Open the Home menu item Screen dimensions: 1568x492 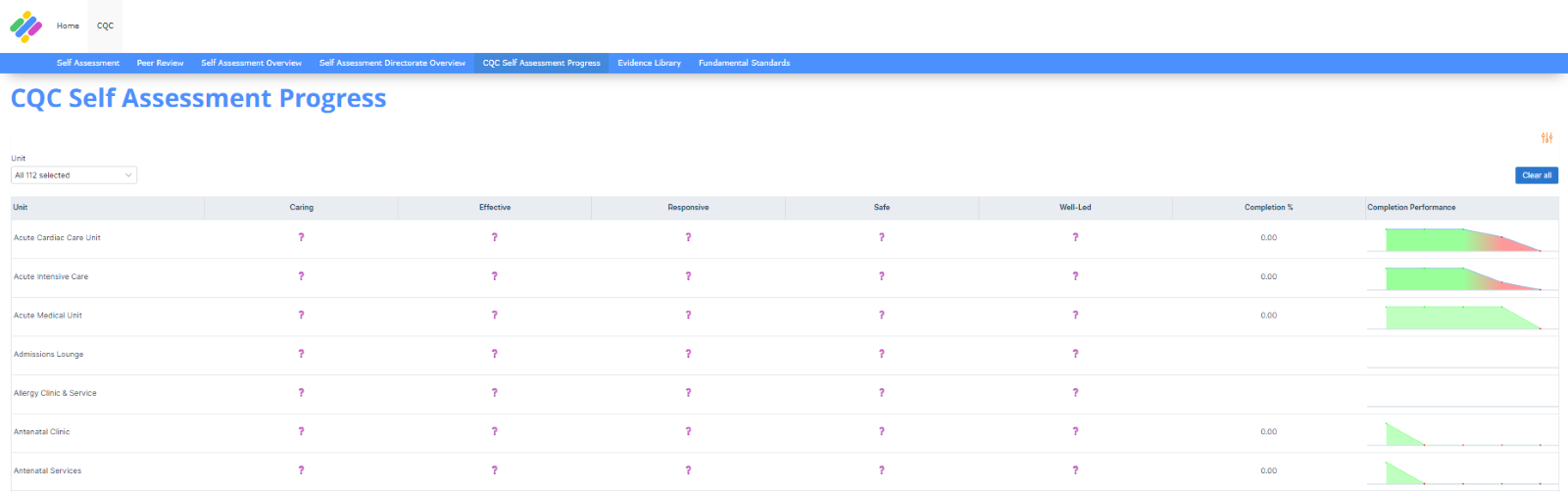click(68, 25)
